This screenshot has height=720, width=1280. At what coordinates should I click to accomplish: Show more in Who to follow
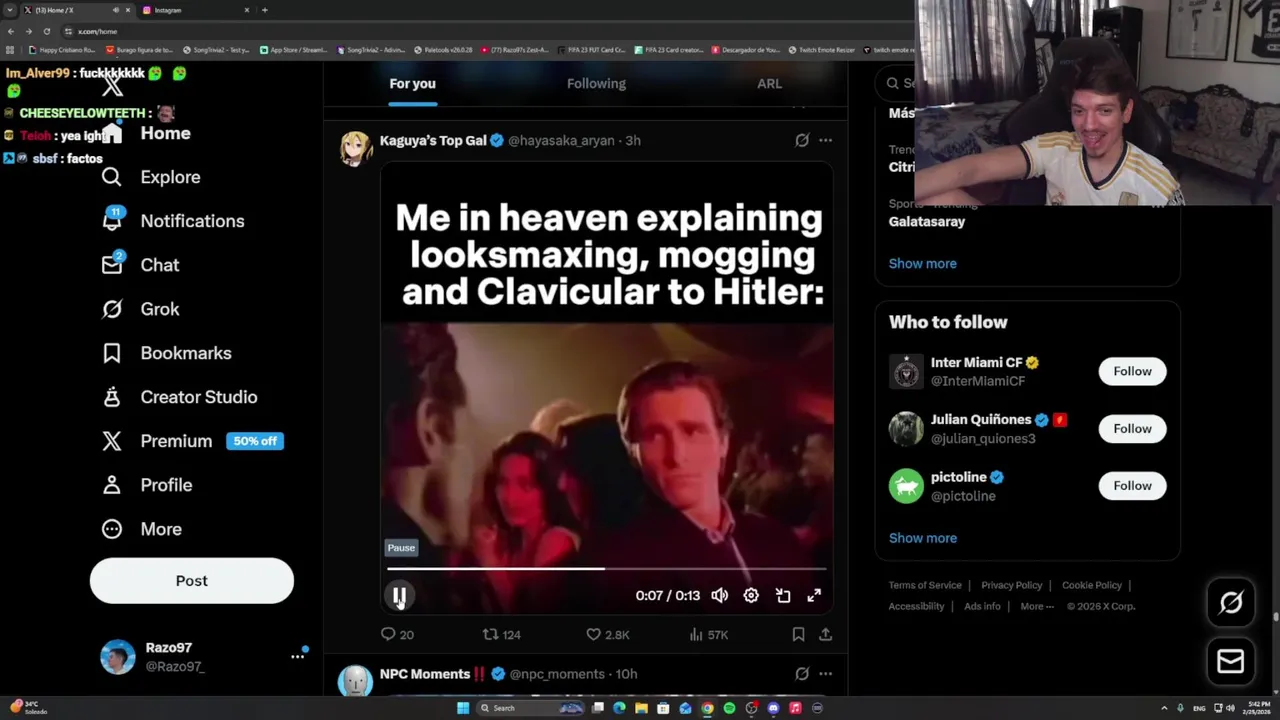[x=922, y=538]
